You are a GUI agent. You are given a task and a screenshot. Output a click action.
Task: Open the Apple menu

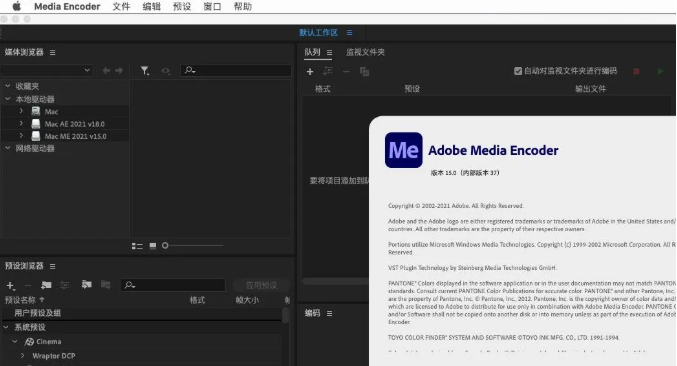[16, 6]
